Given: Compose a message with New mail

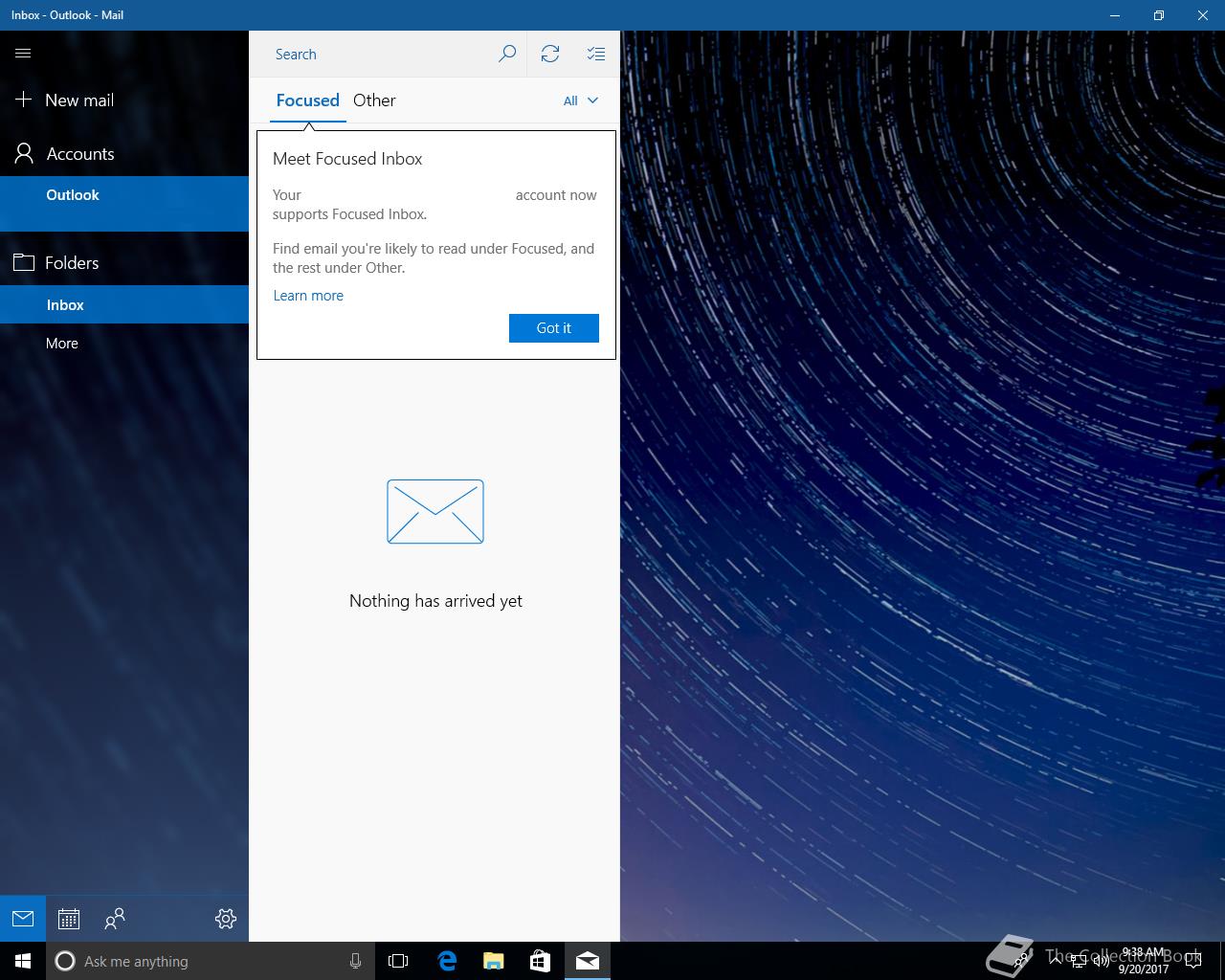Looking at the screenshot, I should pyautogui.click(x=78, y=100).
